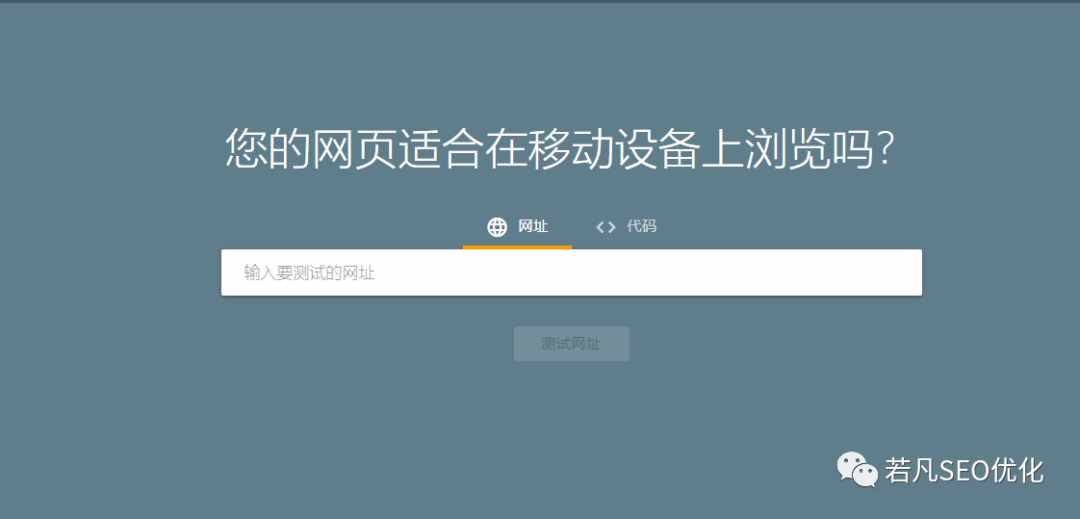Switch to the 网址 tab
This screenshot has height=519, width=1080.
pyautogui.click(x=517, y=227)
